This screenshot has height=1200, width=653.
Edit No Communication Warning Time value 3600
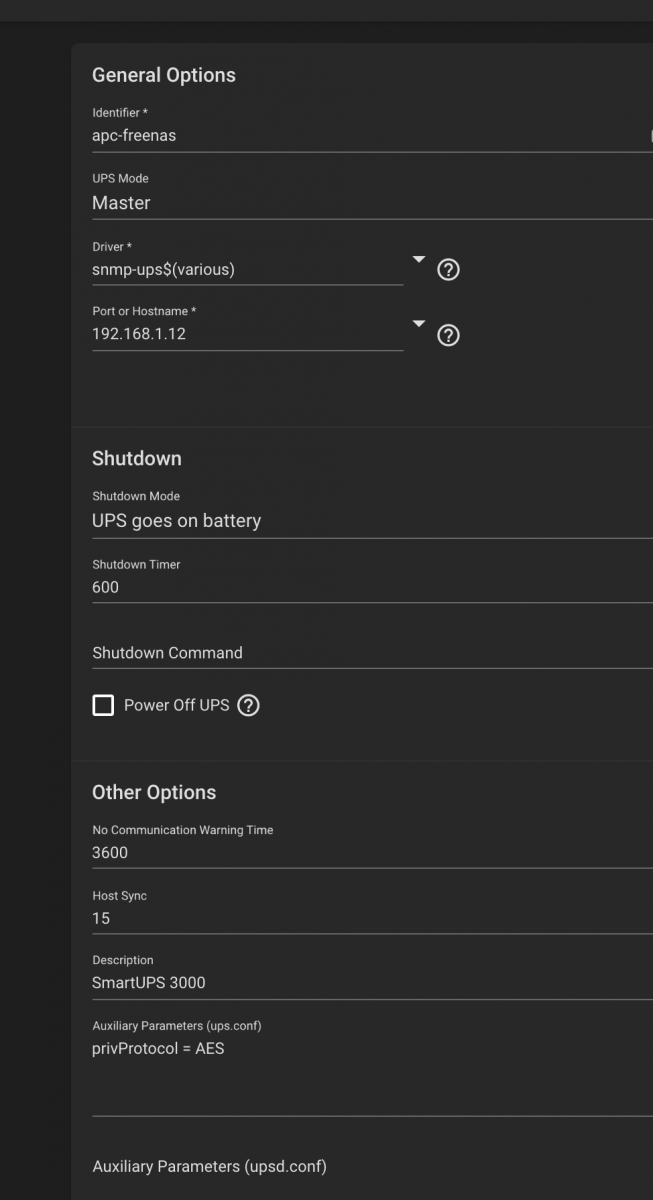pos(372,853)
